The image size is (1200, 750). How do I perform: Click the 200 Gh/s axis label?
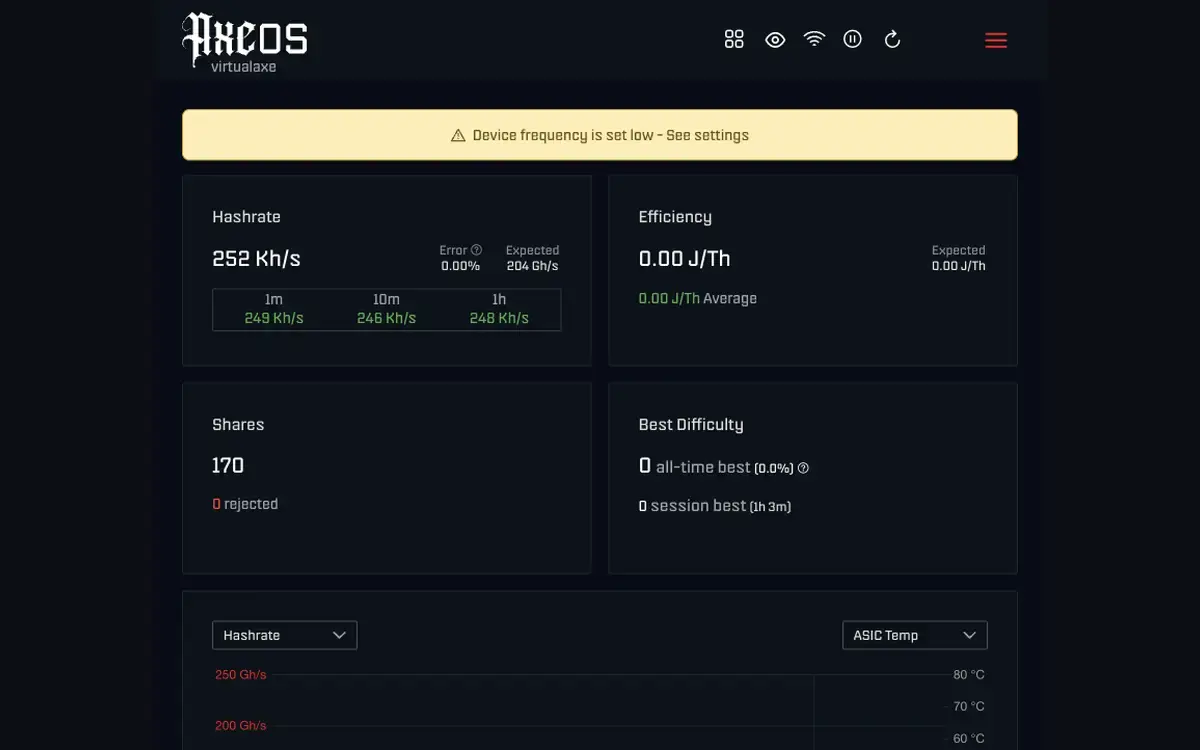point(241,726)
